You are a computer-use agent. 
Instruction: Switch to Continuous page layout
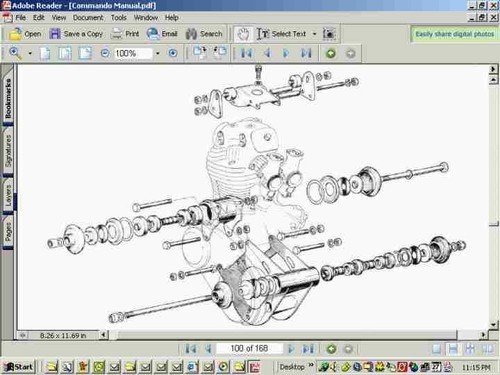453,349
